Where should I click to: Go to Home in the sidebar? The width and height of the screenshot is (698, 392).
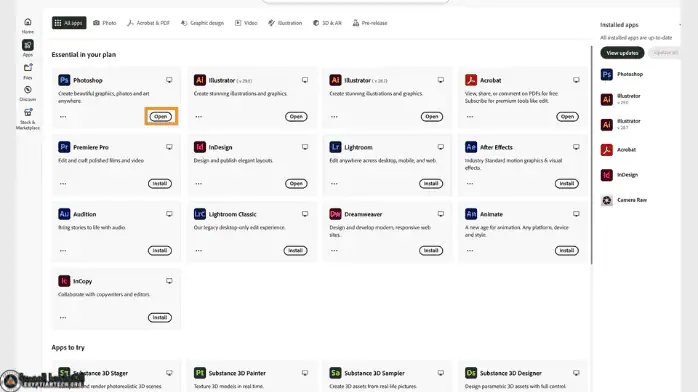28,25
